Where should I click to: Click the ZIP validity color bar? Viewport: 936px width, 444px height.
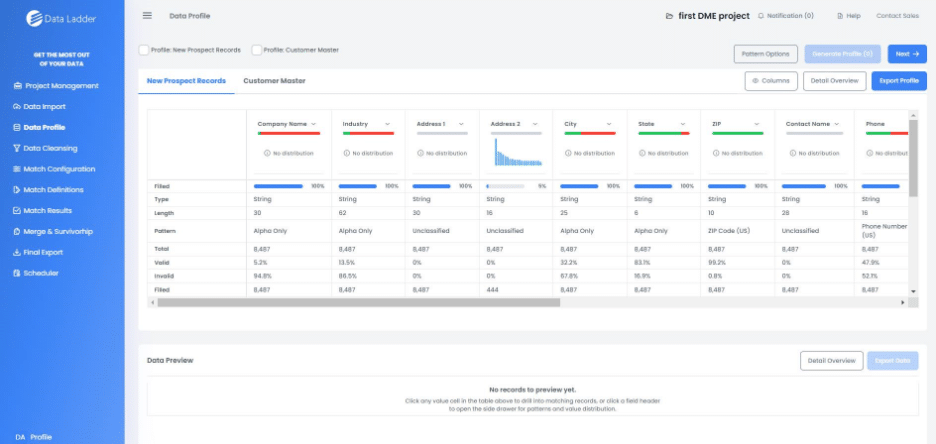(738, 133)
